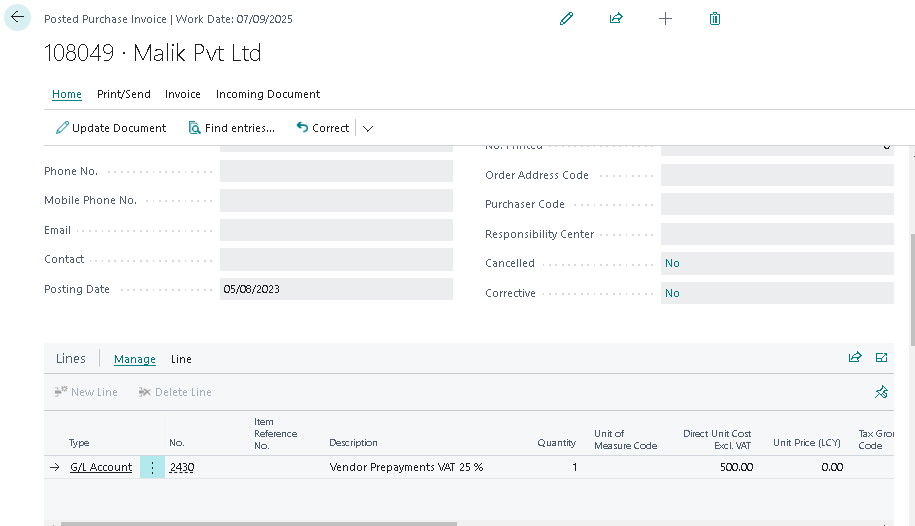Viewport: 915px width, 526px height.
Task: Open the Home tab
Action: [x=67, y=94]
